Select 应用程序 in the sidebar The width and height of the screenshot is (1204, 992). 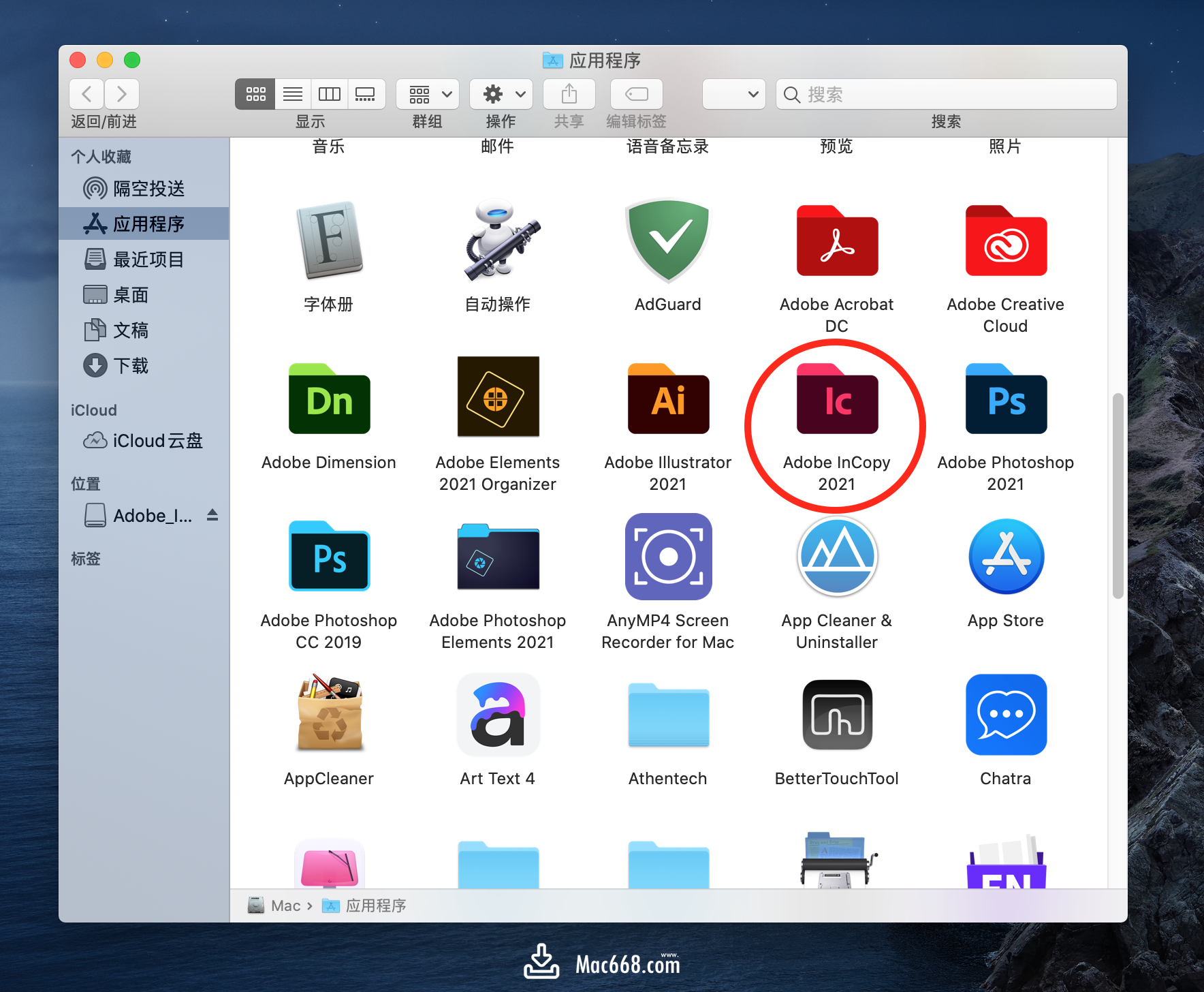(144, 223)
